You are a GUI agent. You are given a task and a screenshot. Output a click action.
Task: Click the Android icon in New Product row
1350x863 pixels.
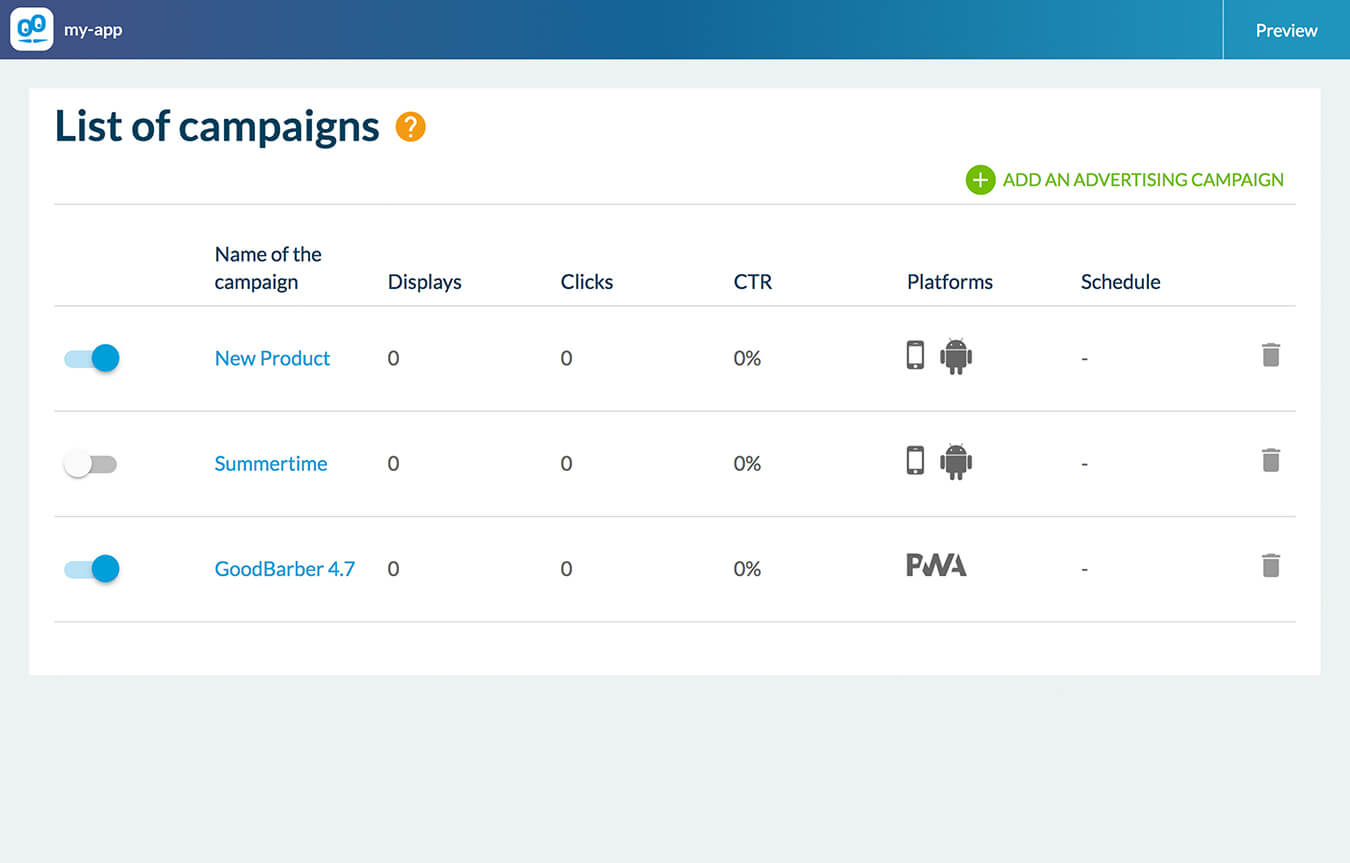click(x=956, y=356)
